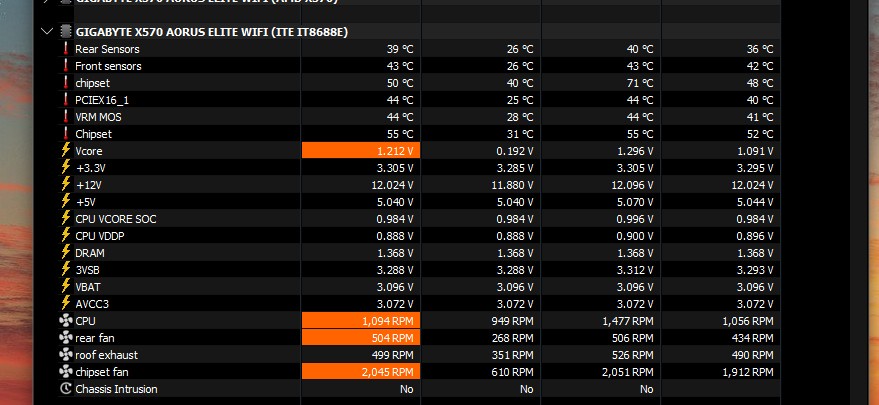879x405 pixels.
Task: Select the lightning icon next to AVCC3
Action: point(66,303)
